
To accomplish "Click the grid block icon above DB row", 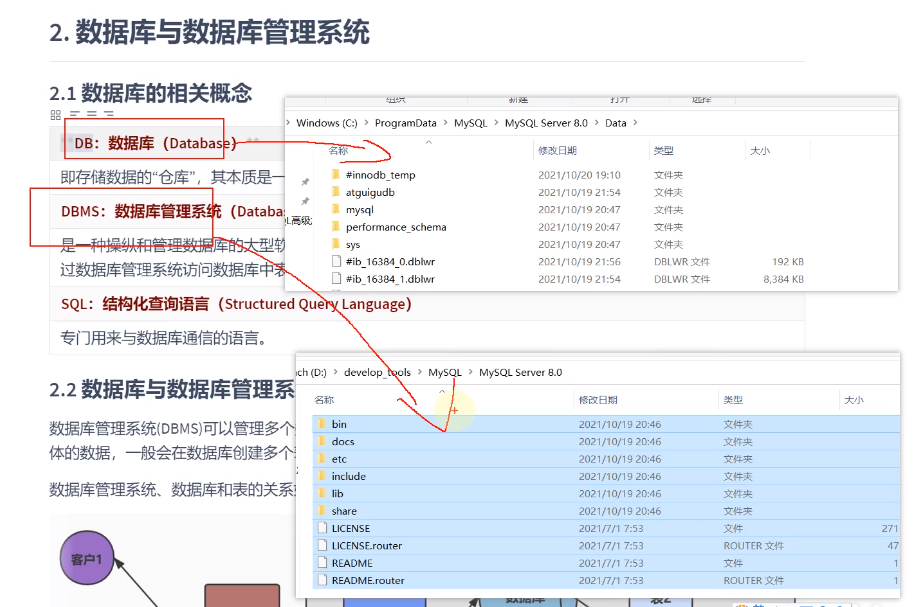I will point(56,115).
